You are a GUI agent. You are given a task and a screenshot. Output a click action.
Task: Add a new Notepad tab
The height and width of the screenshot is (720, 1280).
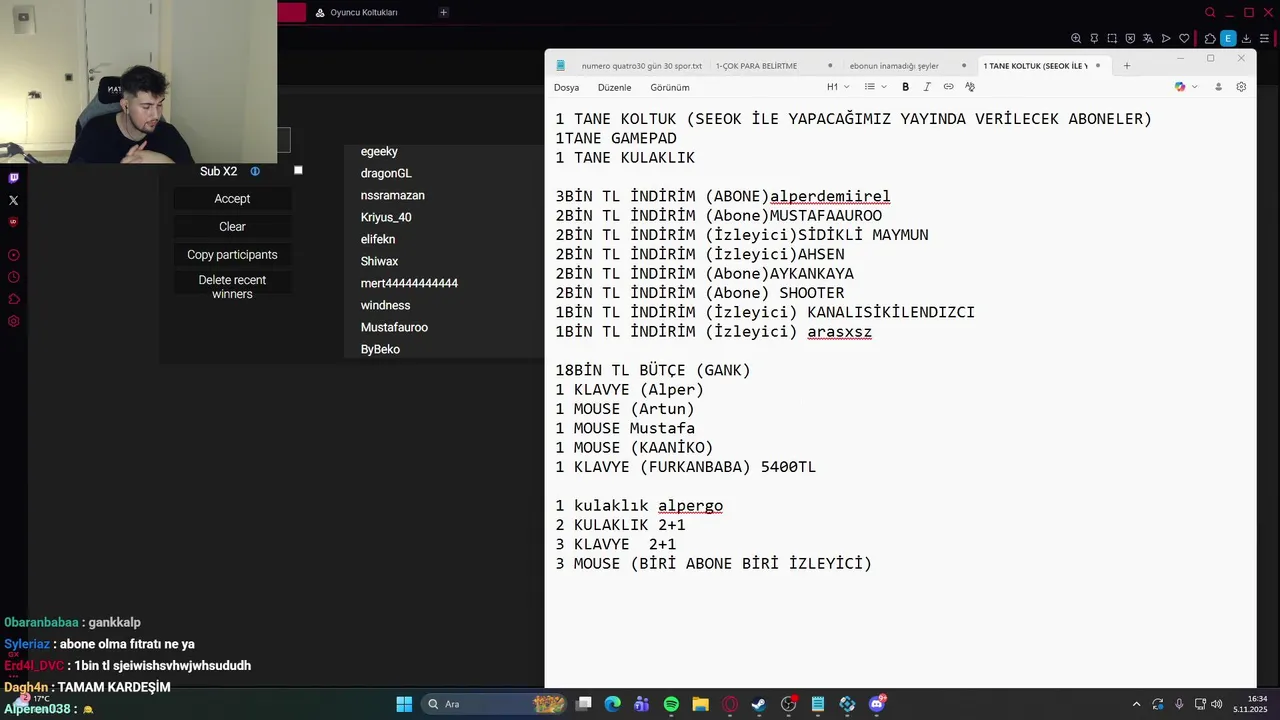pyautogui.click(x=1127, y=66)
